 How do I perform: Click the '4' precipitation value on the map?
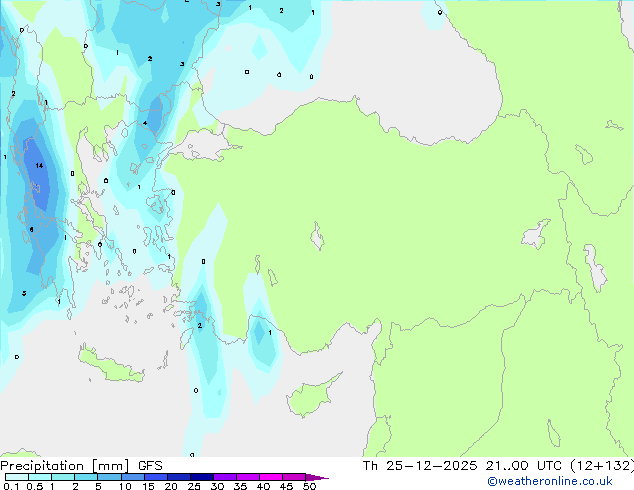tap(145, 123)
